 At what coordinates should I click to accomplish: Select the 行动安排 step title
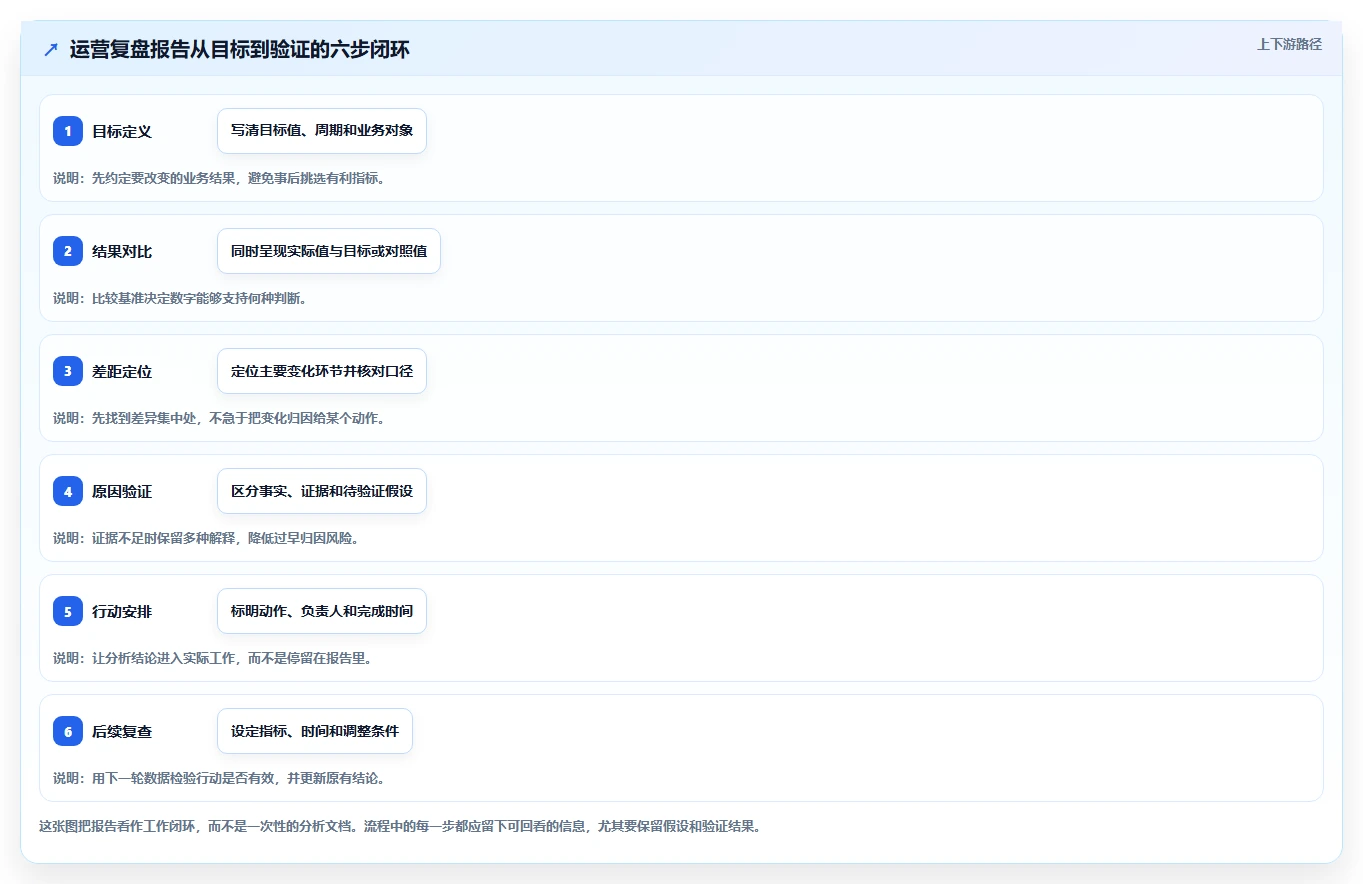pyautogui.click(x=122, y=611)
